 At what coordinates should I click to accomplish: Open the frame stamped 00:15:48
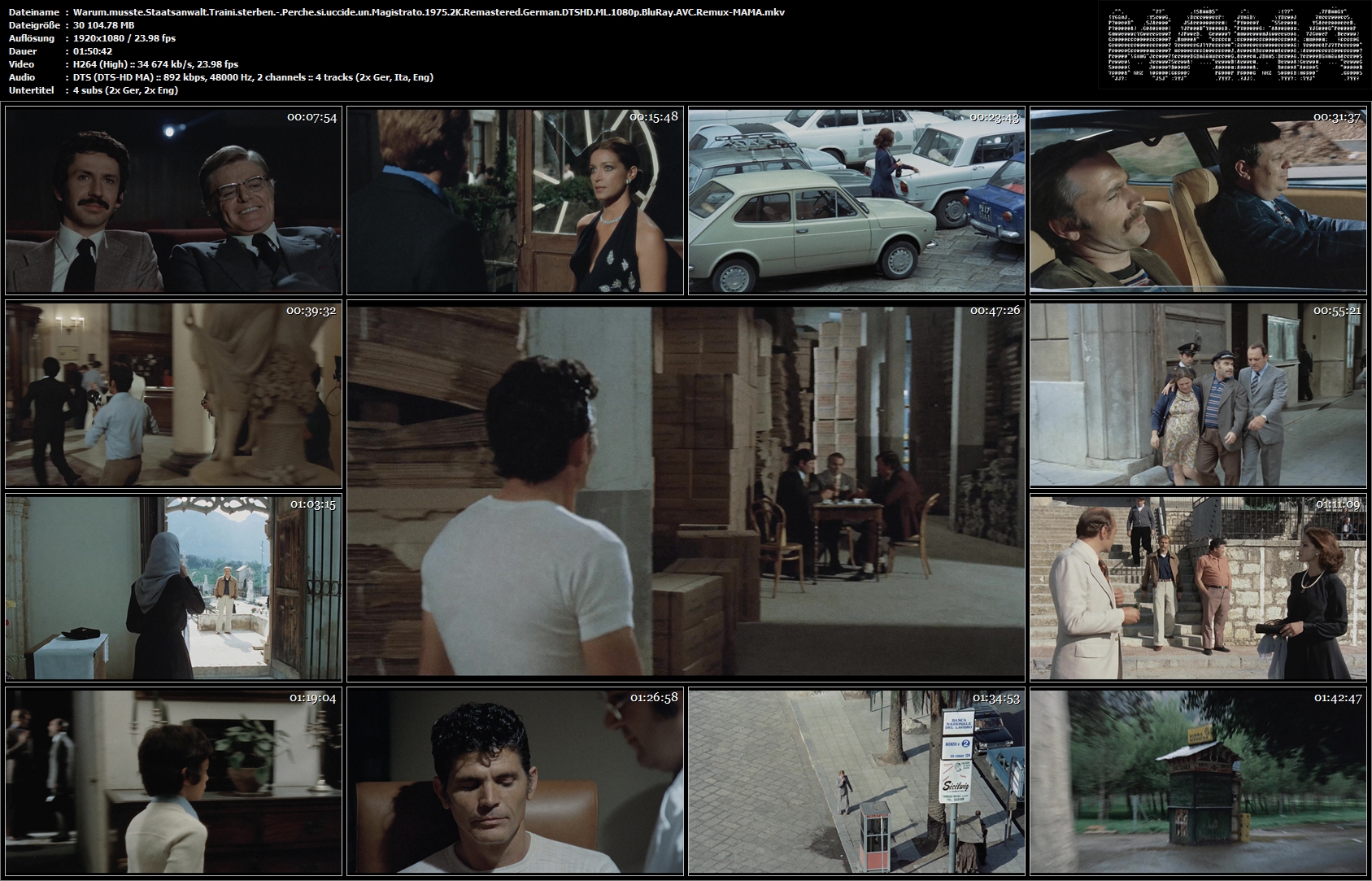coord(515,200)
